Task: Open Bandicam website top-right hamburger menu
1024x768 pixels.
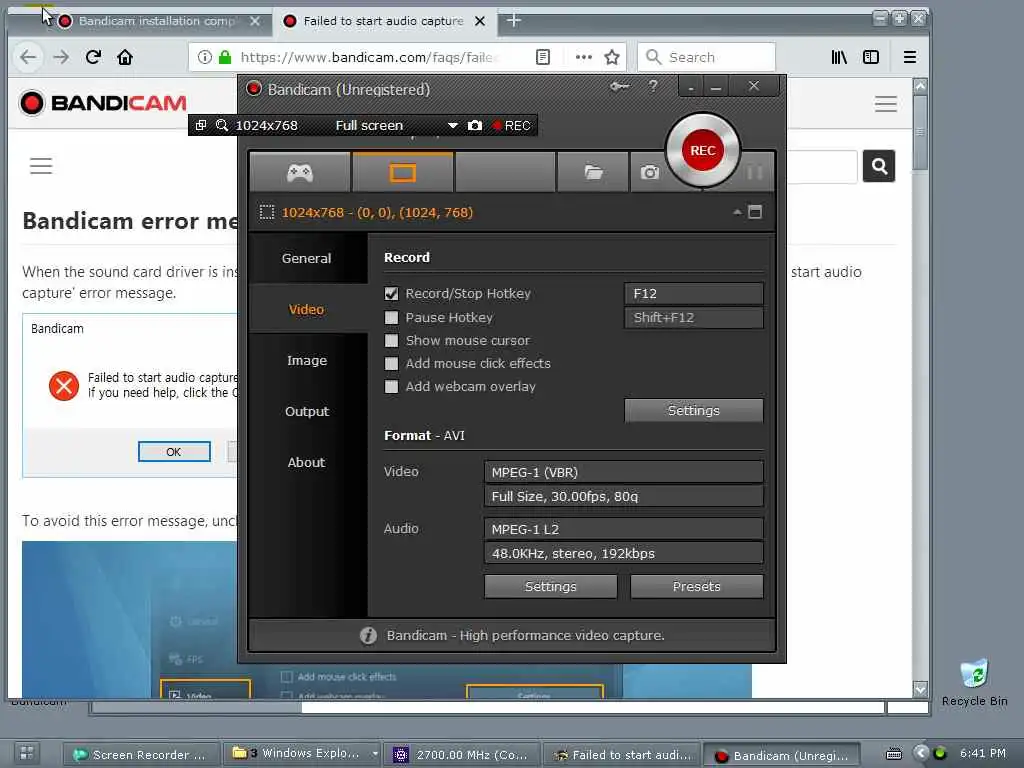Action: click(x=886, y=104)
